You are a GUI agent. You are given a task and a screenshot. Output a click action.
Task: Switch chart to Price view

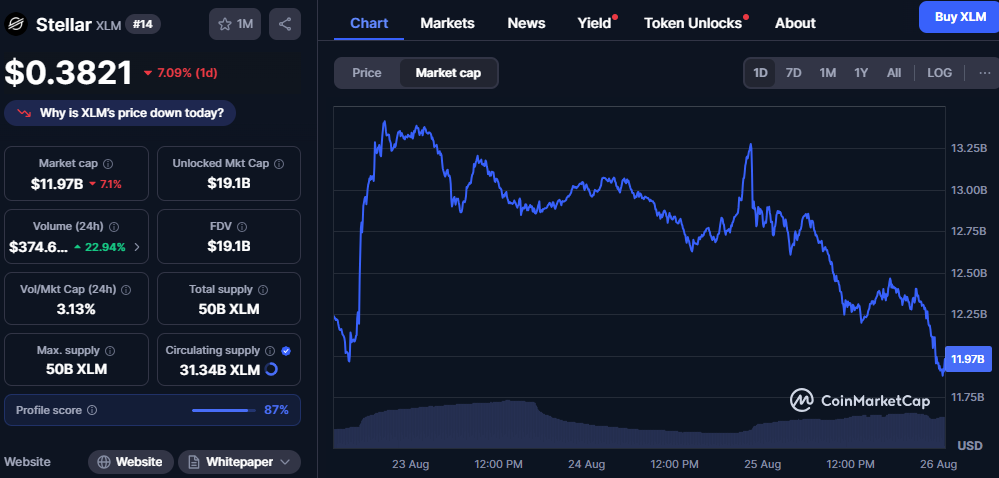pos(367,73)
